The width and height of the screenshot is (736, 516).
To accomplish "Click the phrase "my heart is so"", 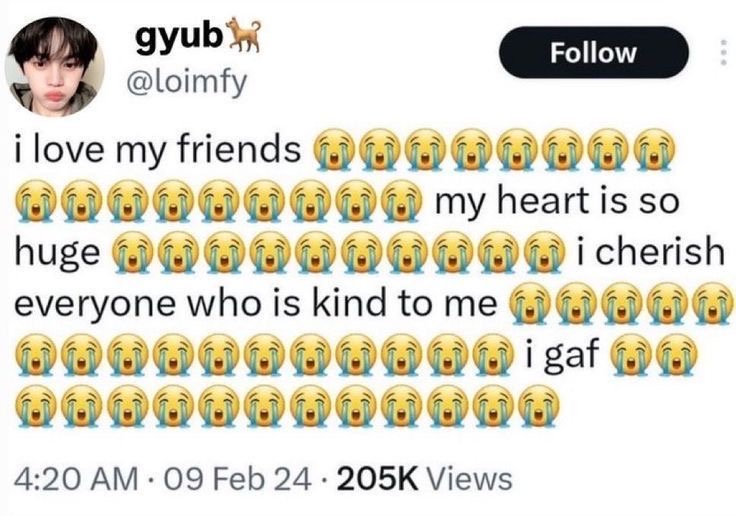I will click(x=557, y=201).
